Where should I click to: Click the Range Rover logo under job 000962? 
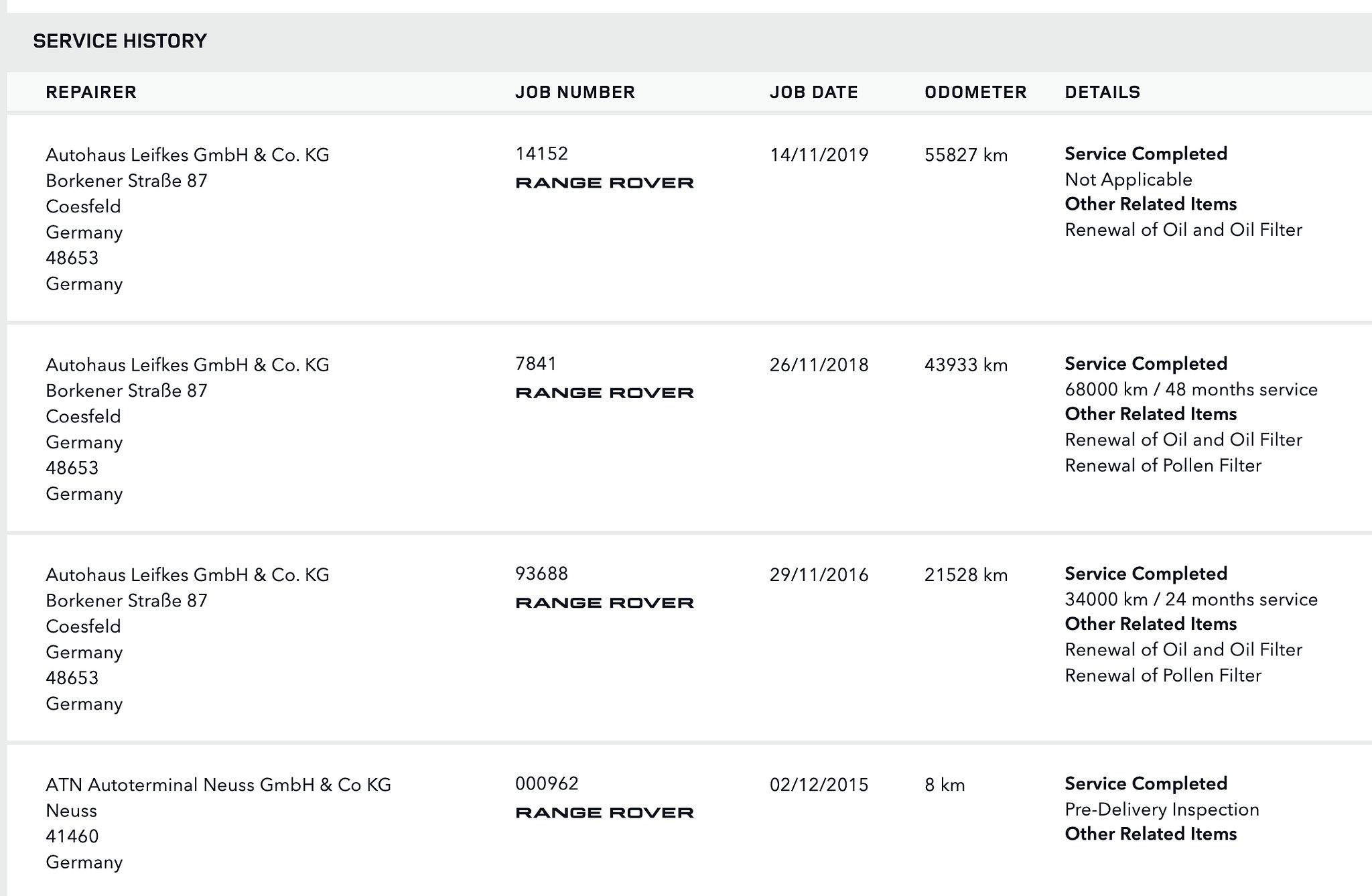pos(604,812)
